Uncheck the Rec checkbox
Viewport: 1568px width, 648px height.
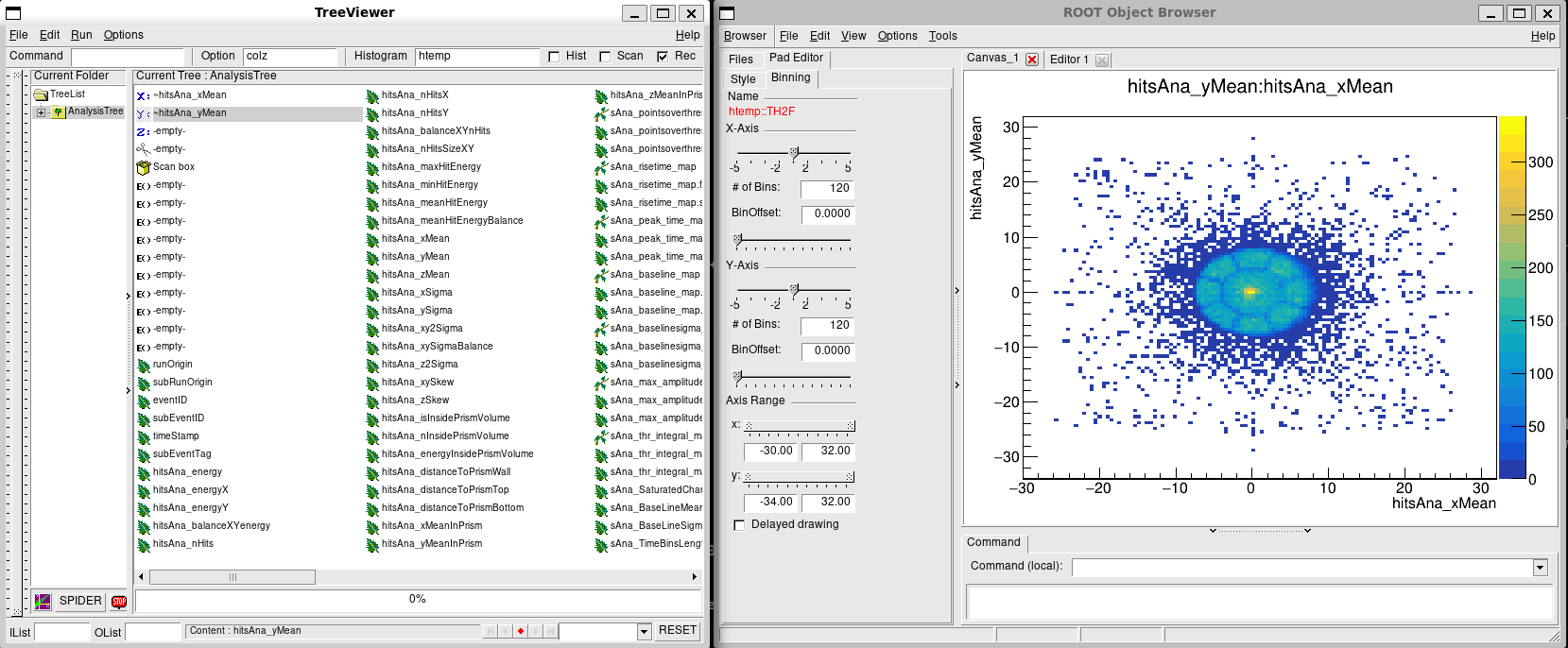[x=663, y=57]
